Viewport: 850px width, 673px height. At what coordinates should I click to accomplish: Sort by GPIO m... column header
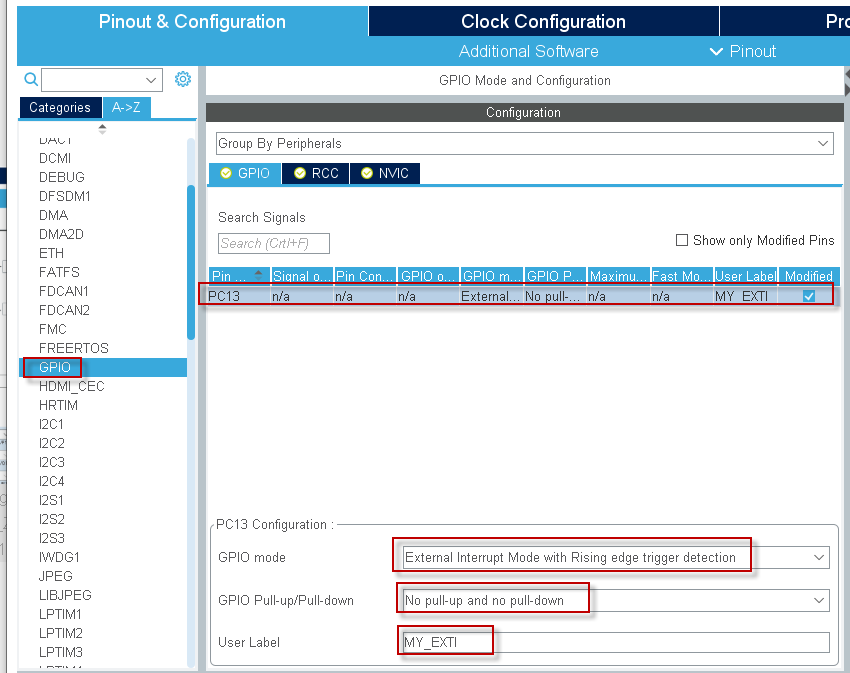pyautogui.click(x=492, y=275)
